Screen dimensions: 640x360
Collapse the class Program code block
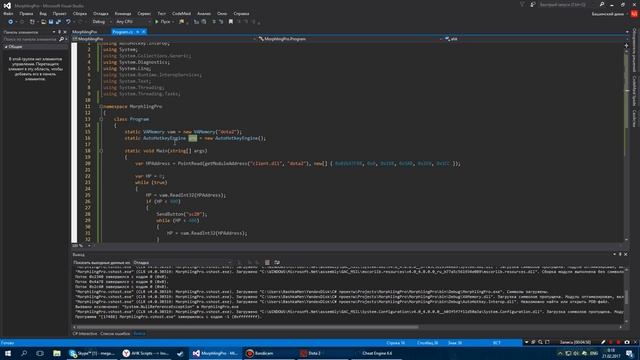click(x=101, y=119)
